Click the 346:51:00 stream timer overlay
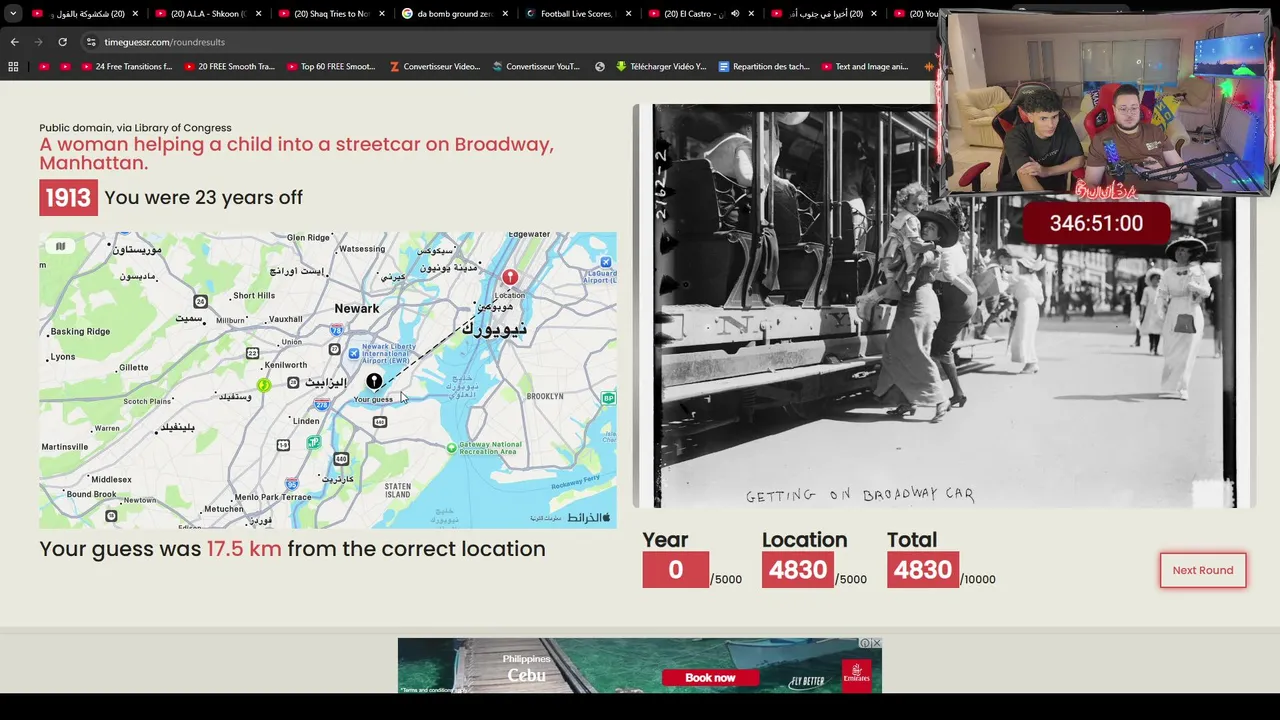Image resolution: width=1280 pixels, height=720 pixels. 1096,223
